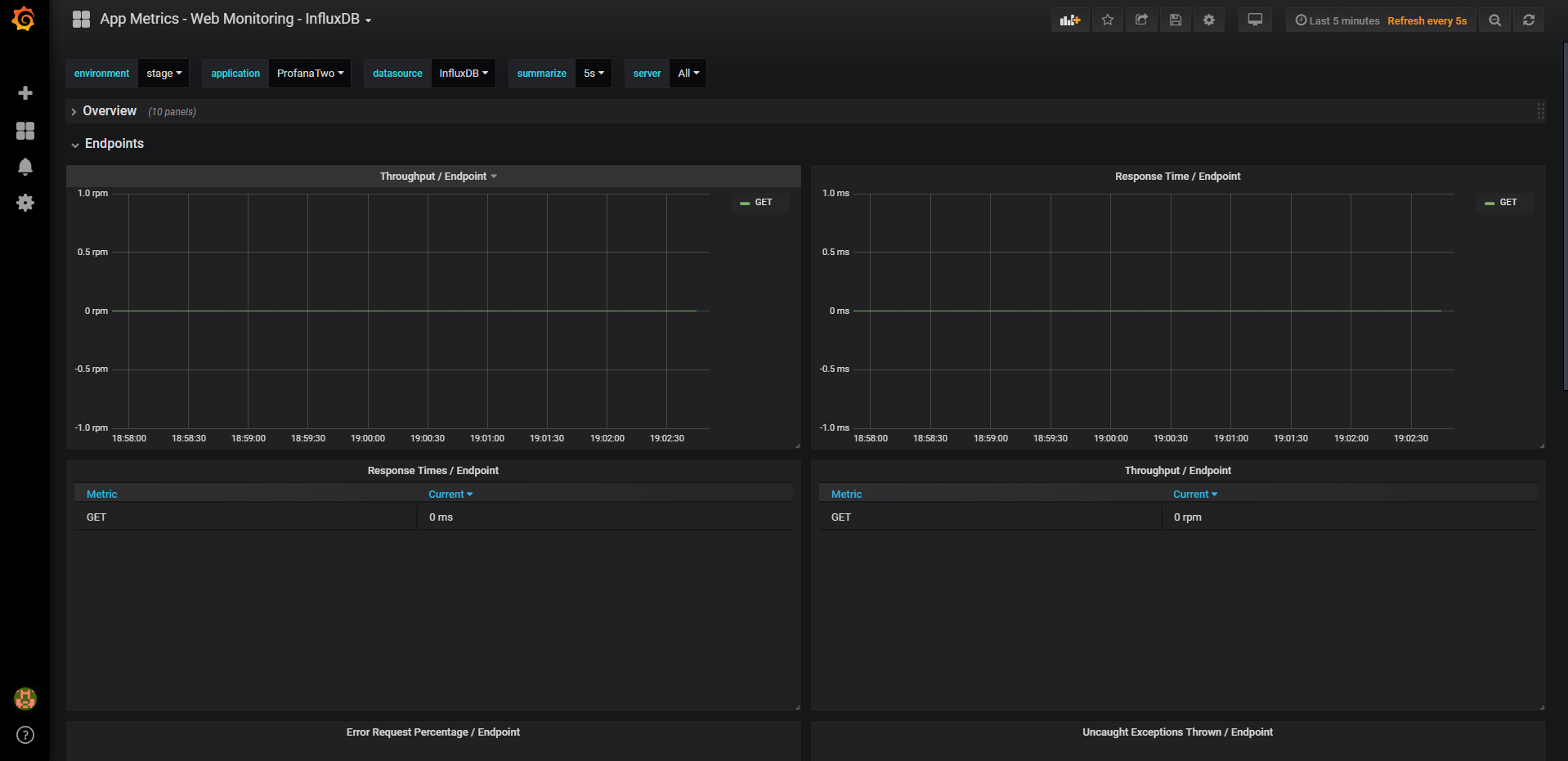Screen dimensions: 1568x761
Task: Open the user avatar profile
Action: [25, 699]
